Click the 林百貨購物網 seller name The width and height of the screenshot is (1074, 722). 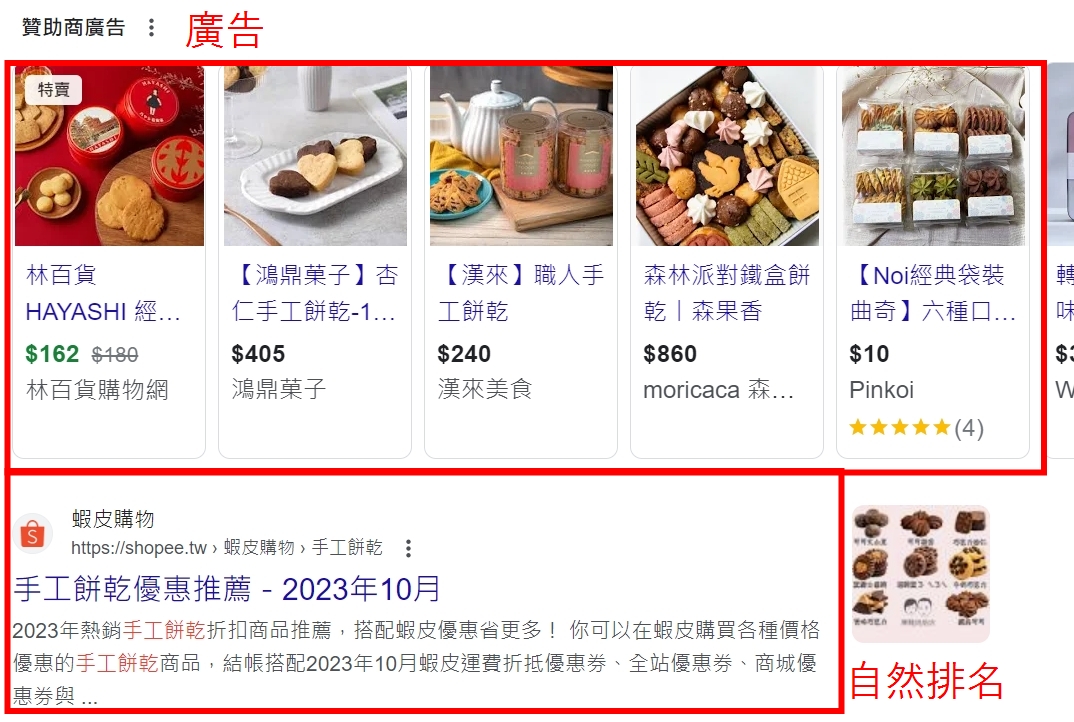(97, 390)
